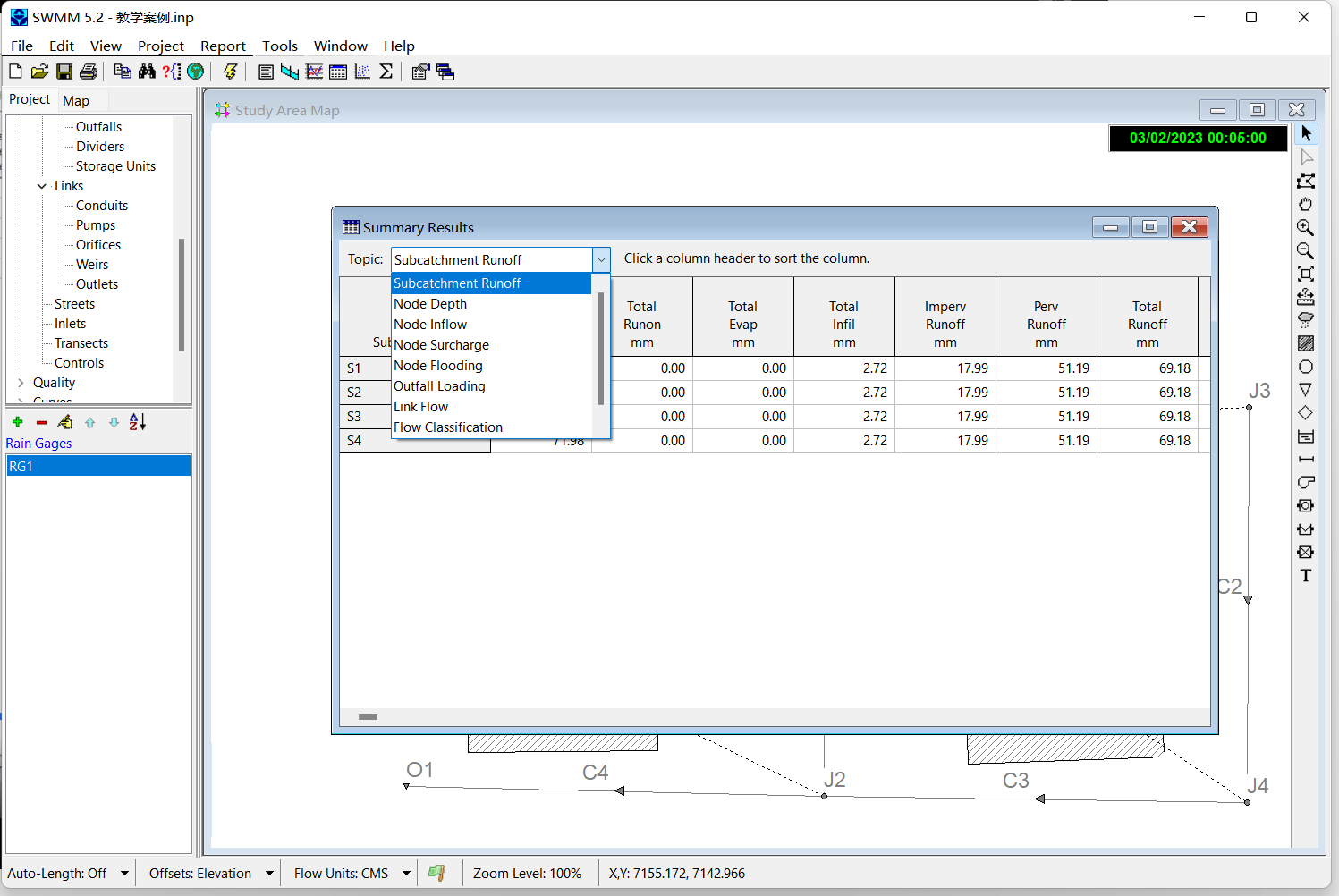Select the storage unit tool
Screen dimensions: 1339x896
pos(1306,436)
